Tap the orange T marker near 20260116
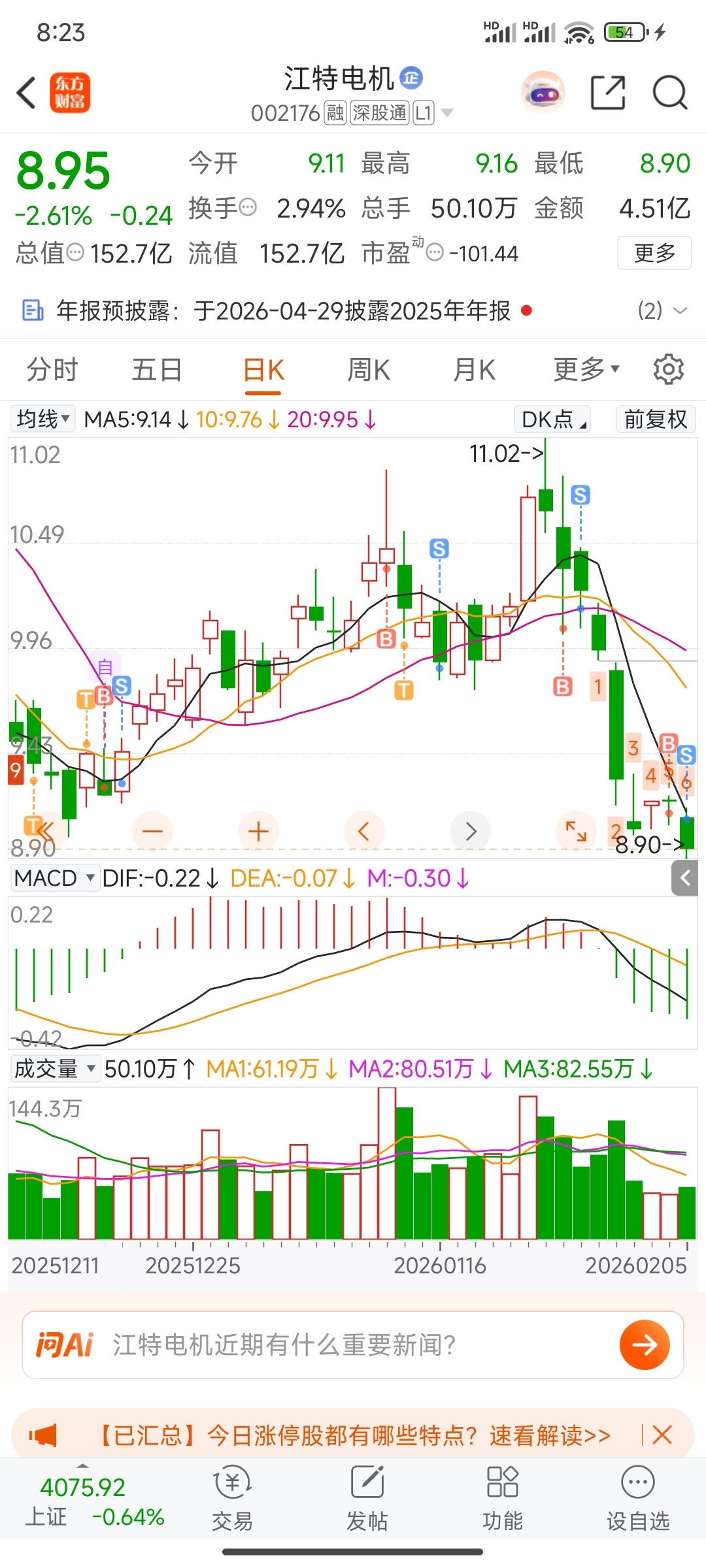Image resolution: width=706 pixels, height=1568 pixels. click(404, 689)
